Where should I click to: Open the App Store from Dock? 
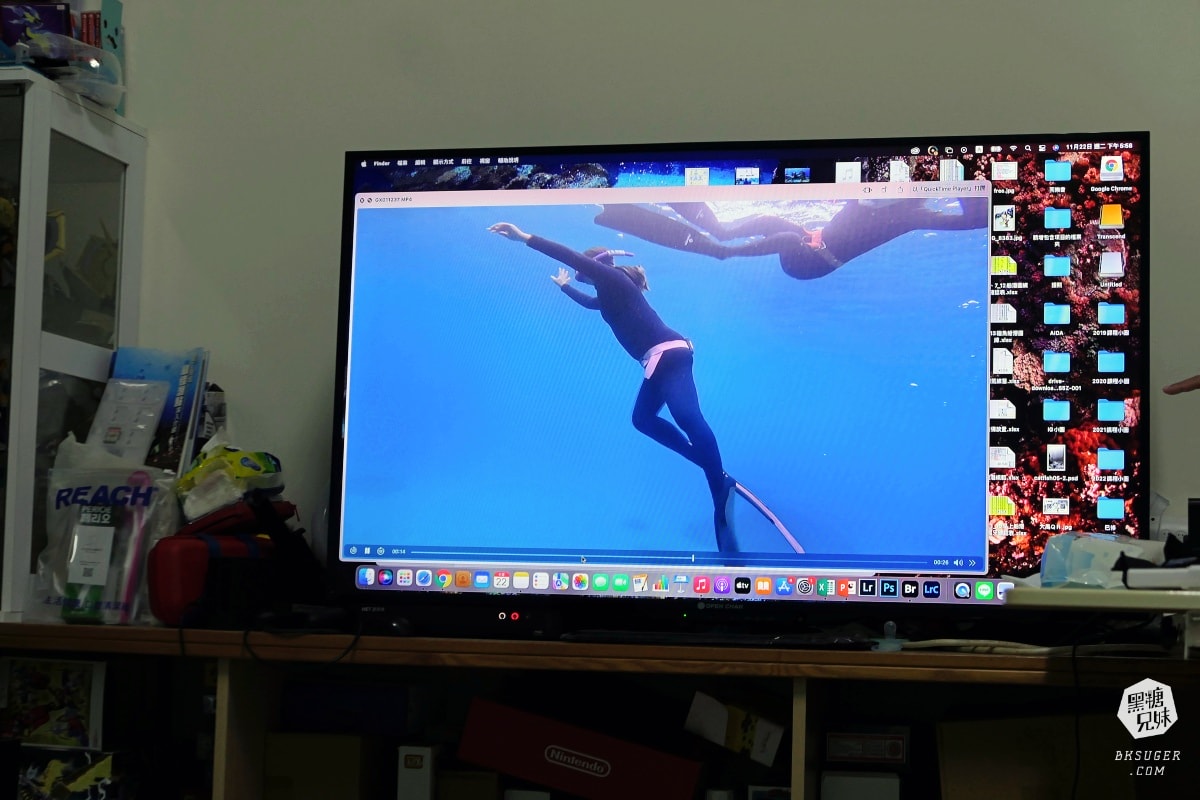pyautogui.click(x=784, y=586)
